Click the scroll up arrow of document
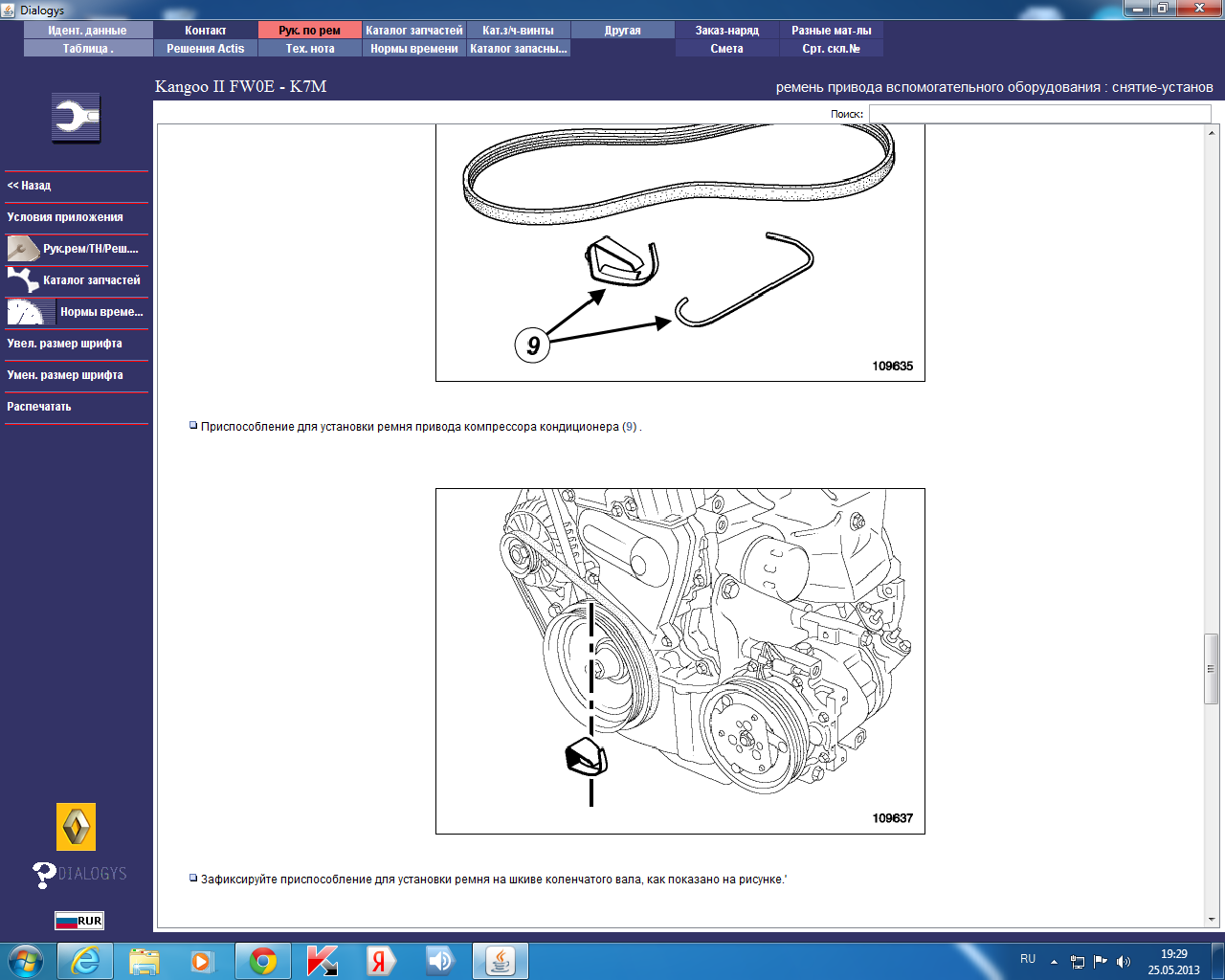Screen dimensions: 1225x980 point(1211,132)
